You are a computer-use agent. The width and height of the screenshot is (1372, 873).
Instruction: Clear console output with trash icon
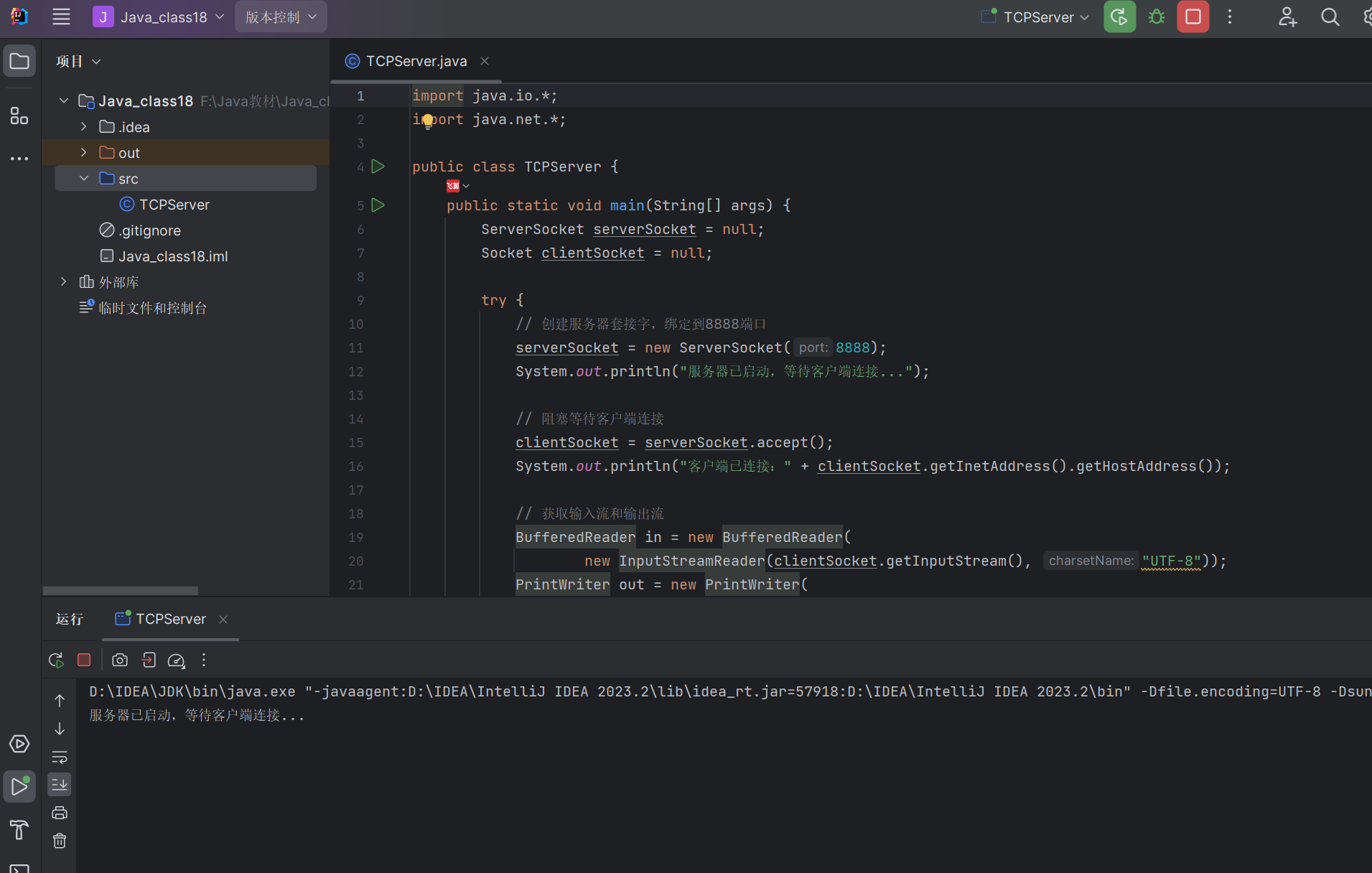point(60,841)
